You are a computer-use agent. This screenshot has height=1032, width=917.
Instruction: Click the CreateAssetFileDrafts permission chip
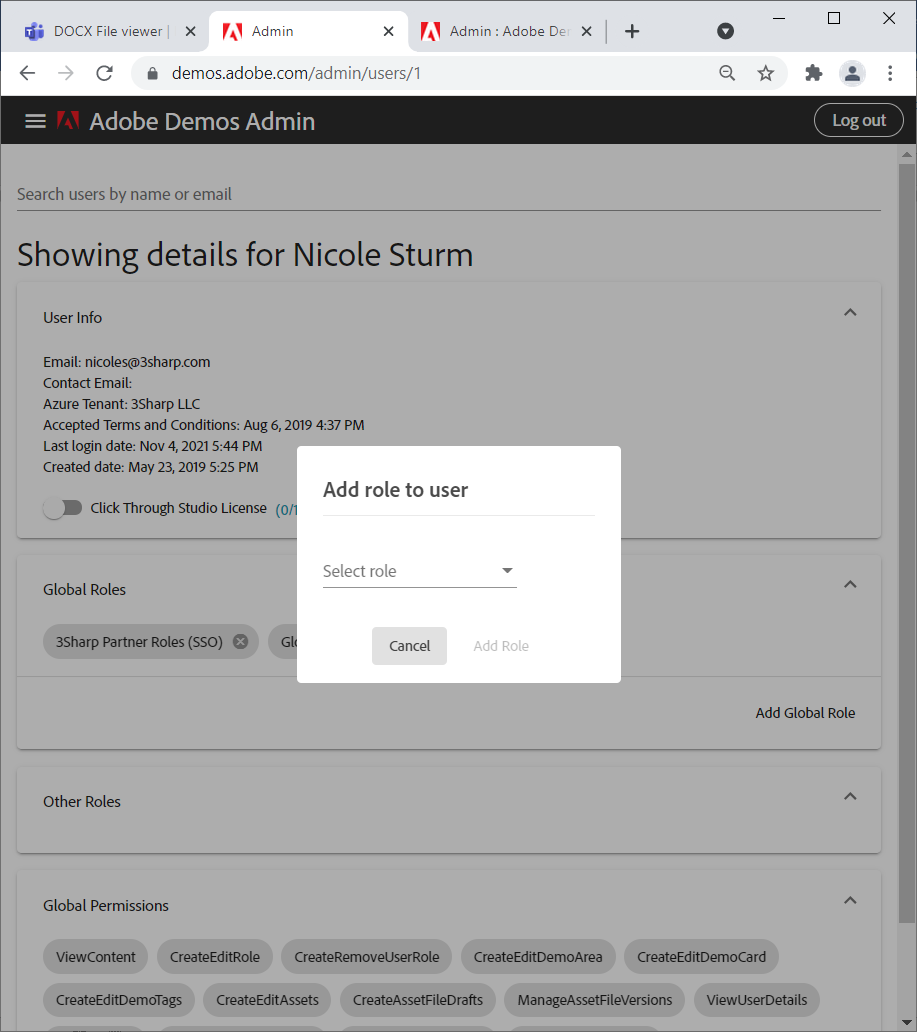point(417,1000)
